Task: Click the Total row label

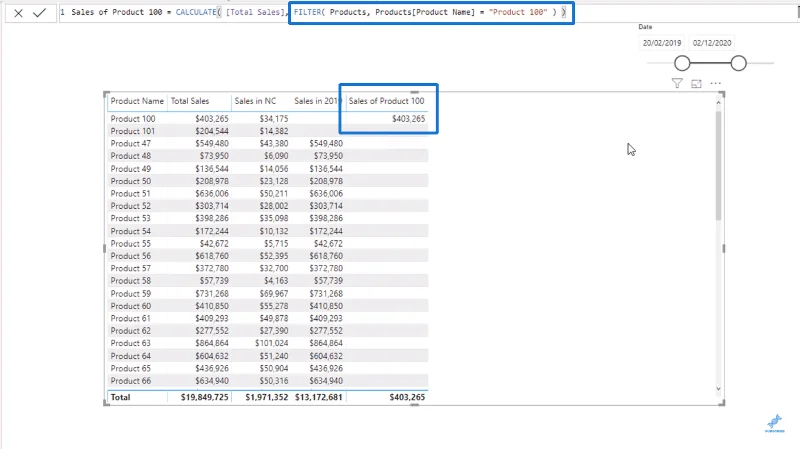Action: [x=120, y=397]
